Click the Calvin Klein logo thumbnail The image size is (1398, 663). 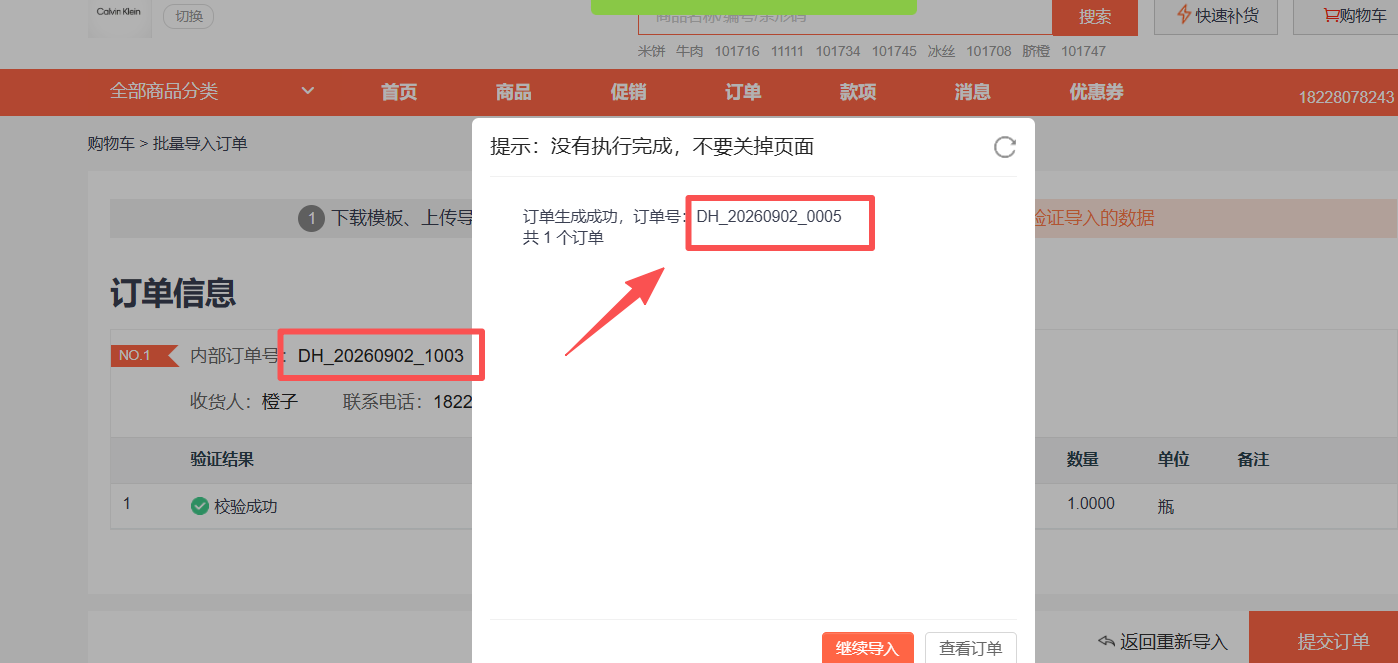pos(120,18)
